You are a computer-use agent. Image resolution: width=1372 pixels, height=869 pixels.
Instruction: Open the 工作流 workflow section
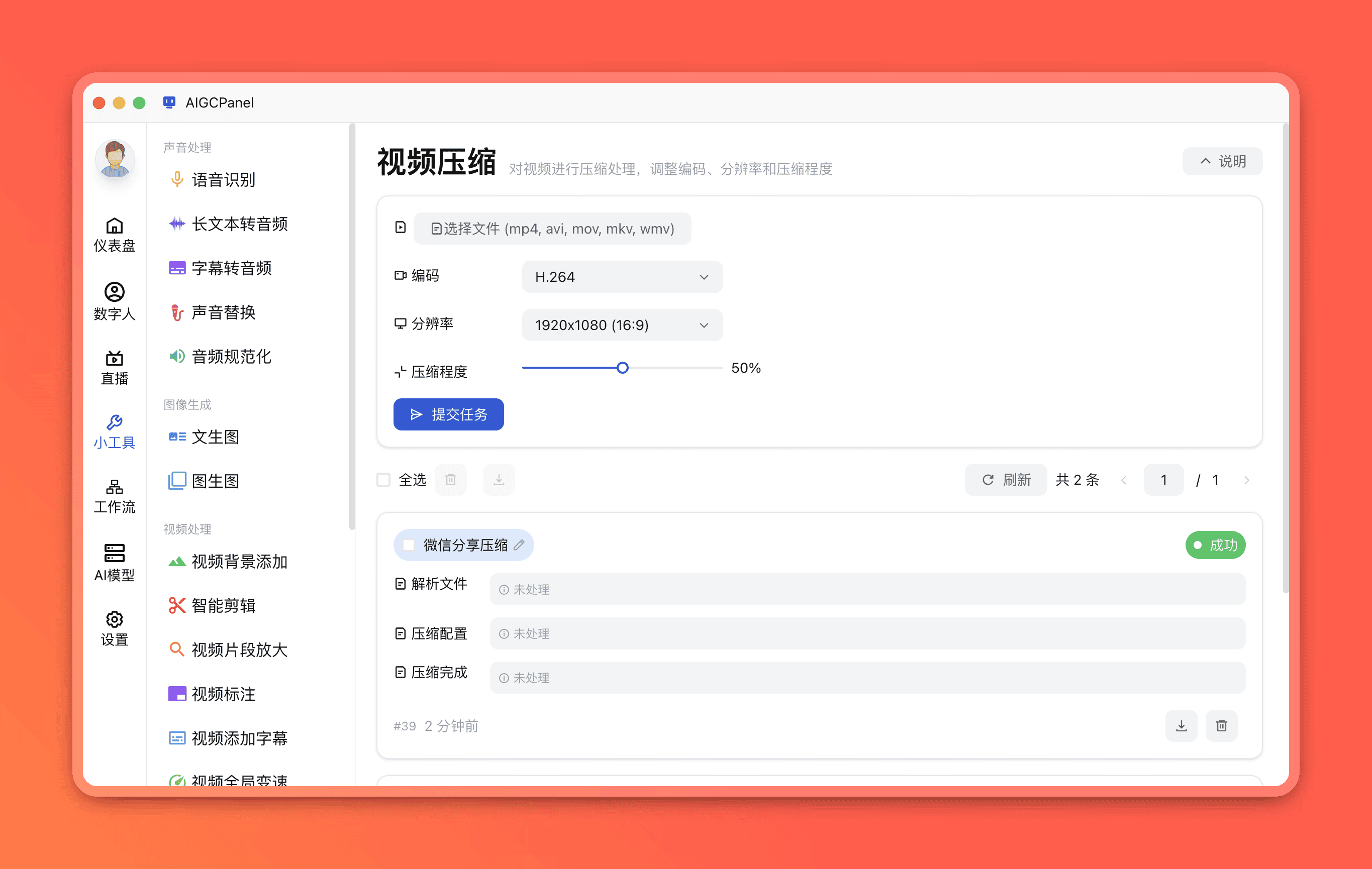[x=114, y=497]
